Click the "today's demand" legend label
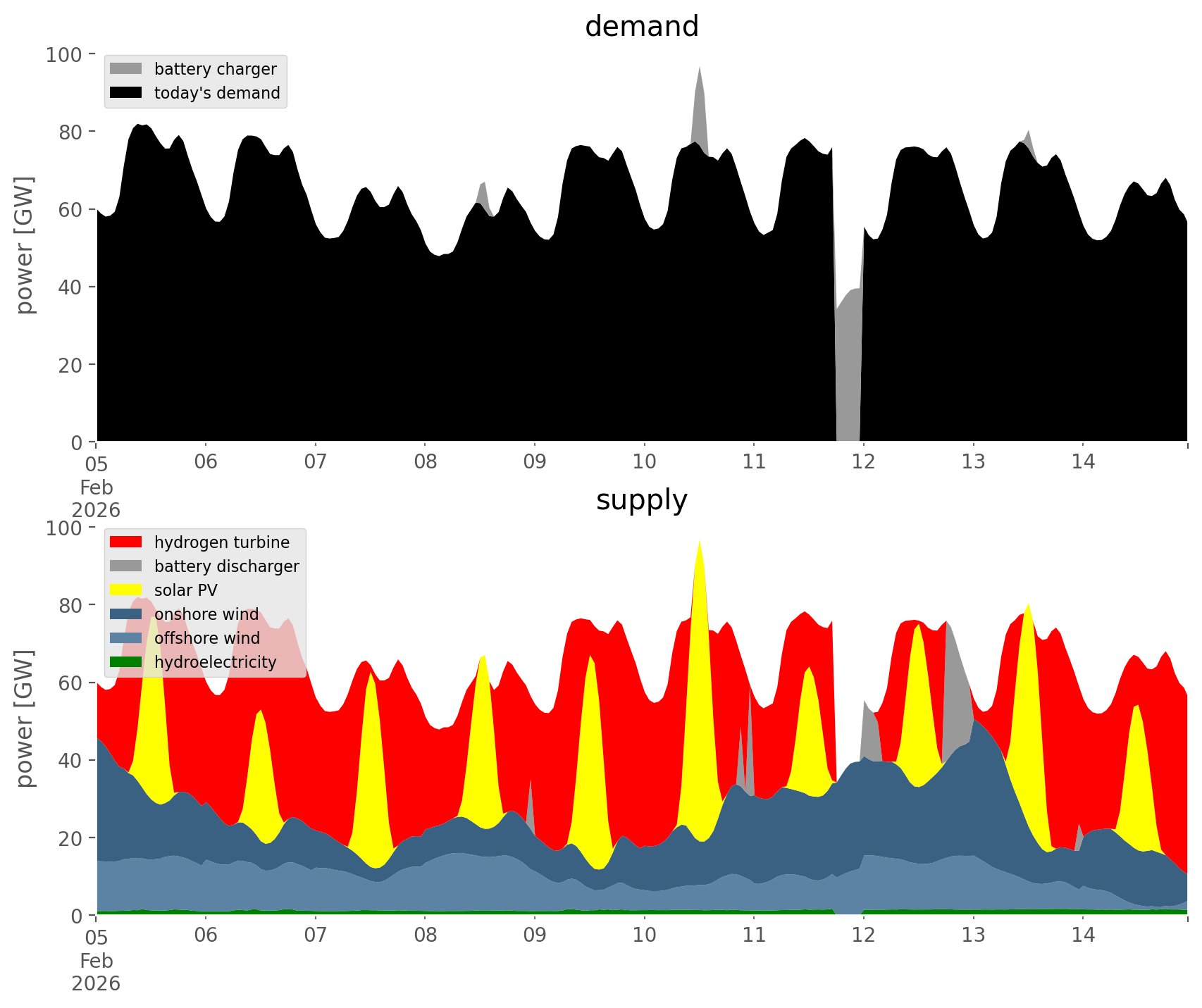 coord(217,93)
